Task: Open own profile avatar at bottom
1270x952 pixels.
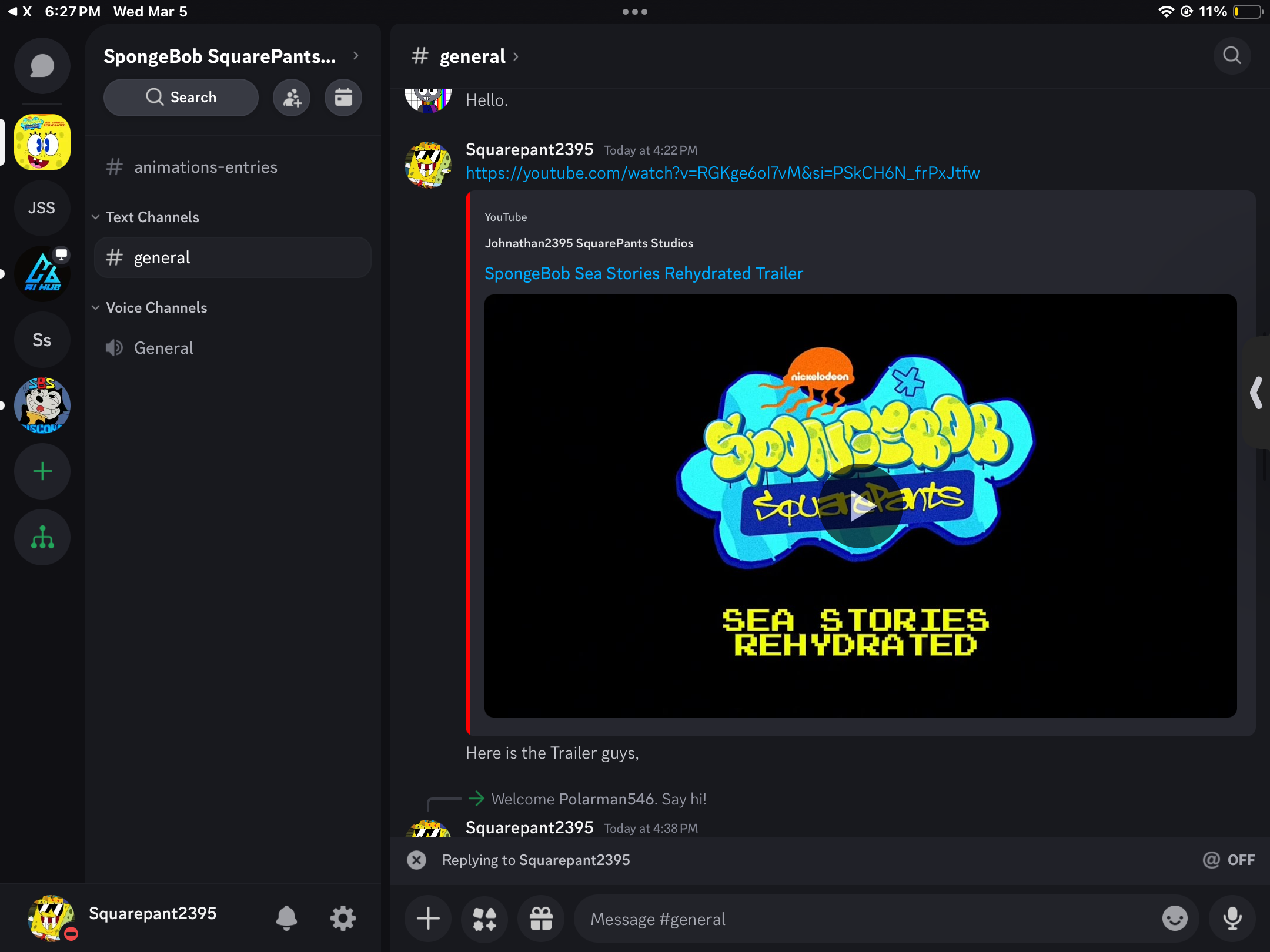Action: pos(52,918)
